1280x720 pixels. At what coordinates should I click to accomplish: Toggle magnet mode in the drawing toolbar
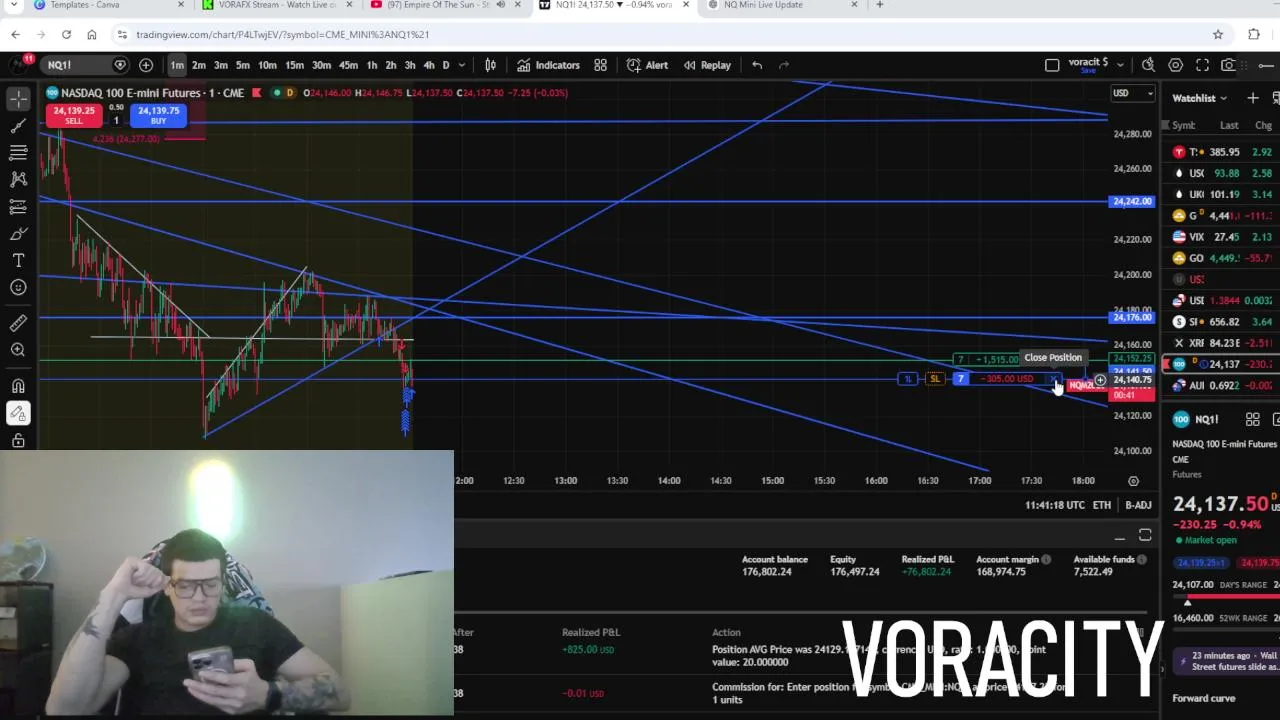point(18,386)
